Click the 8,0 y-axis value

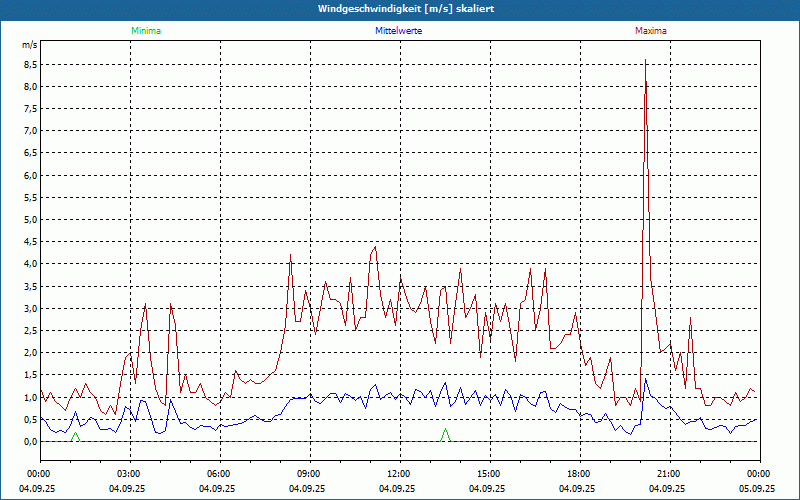[x=30, y=86]
